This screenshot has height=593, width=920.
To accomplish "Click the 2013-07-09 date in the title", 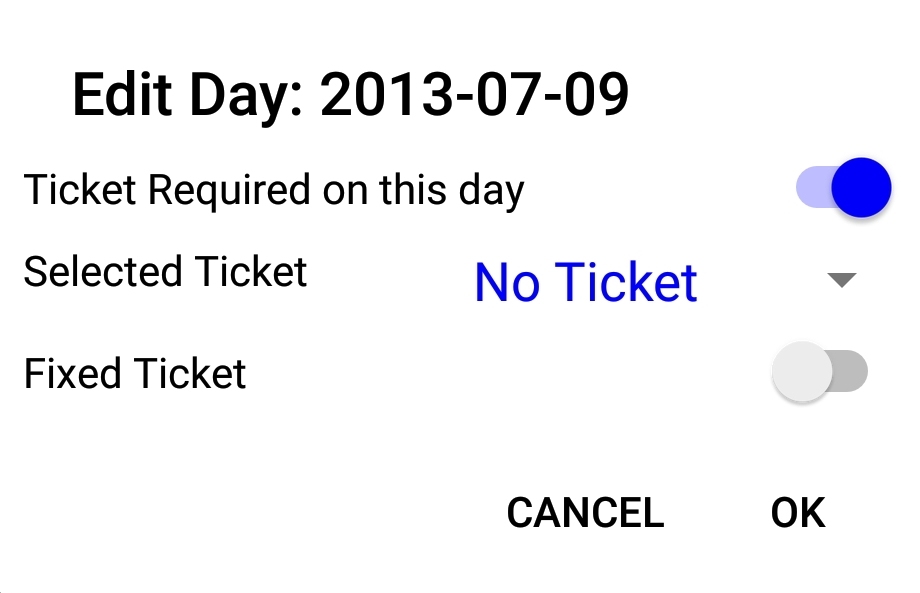I will coord(474,97).
